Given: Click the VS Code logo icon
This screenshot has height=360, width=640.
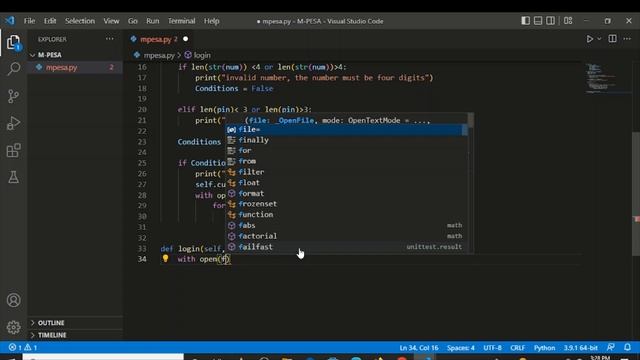Looking at the screenshot, I should click(10, 20).
